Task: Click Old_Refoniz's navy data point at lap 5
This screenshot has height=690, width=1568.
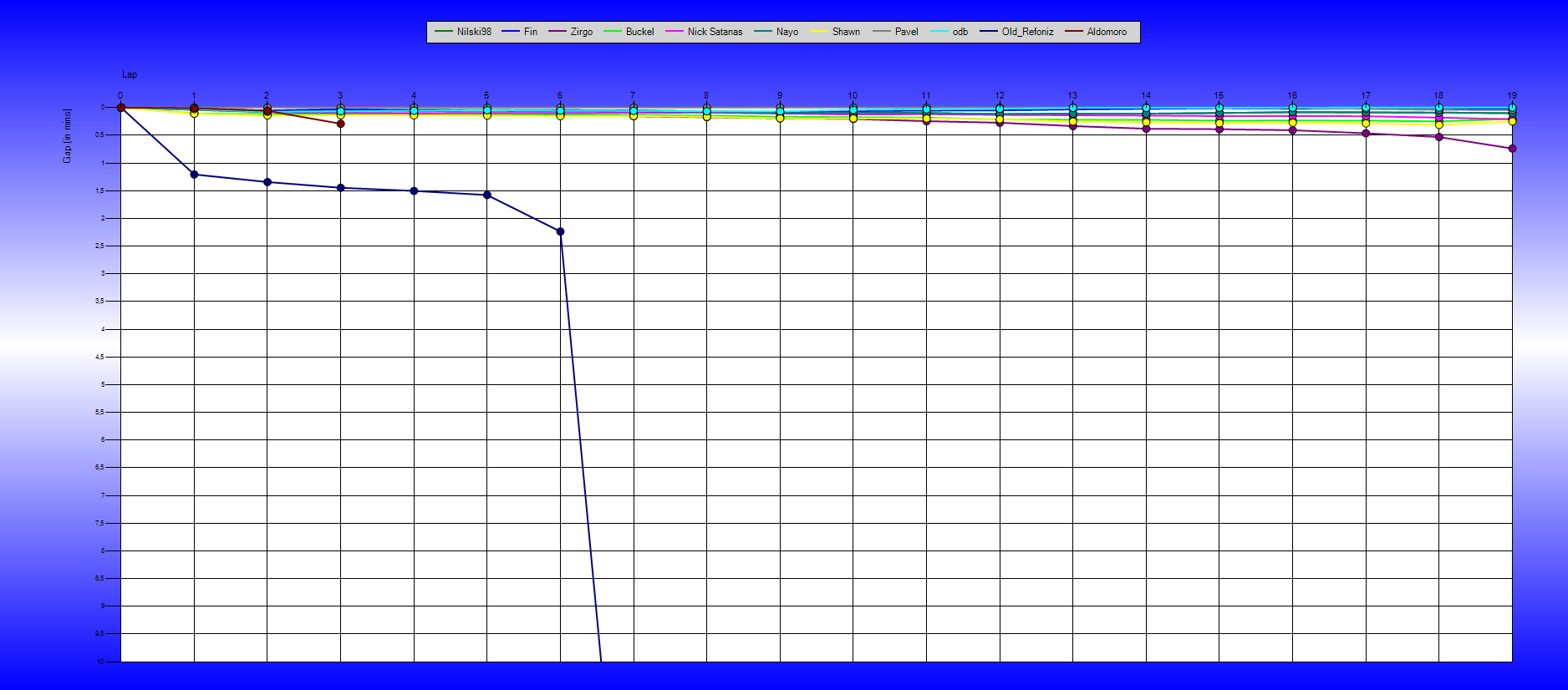Action: click(487, 195)
